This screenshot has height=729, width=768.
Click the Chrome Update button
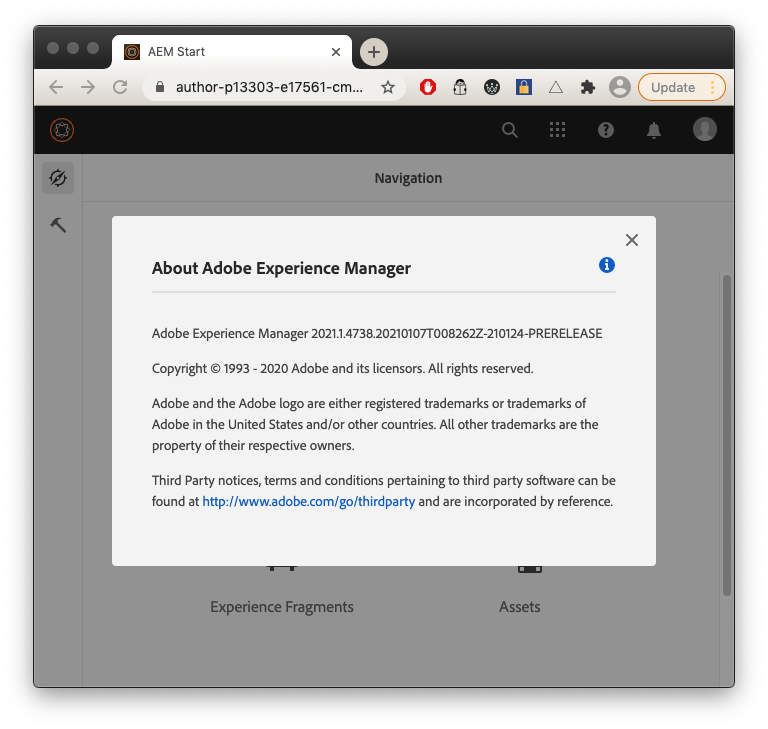(x=673, y=87)
